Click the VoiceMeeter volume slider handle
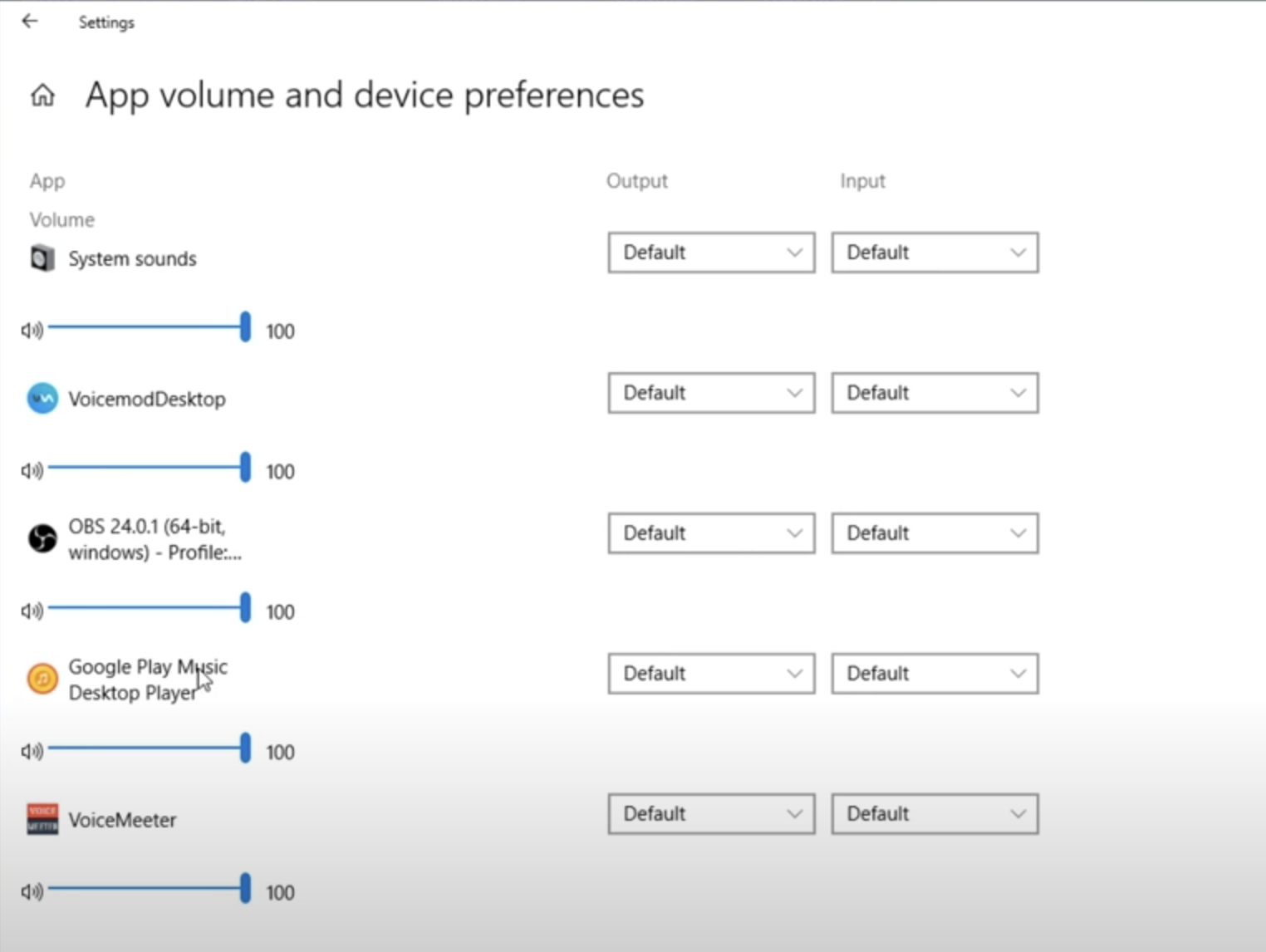 [245, 888]
